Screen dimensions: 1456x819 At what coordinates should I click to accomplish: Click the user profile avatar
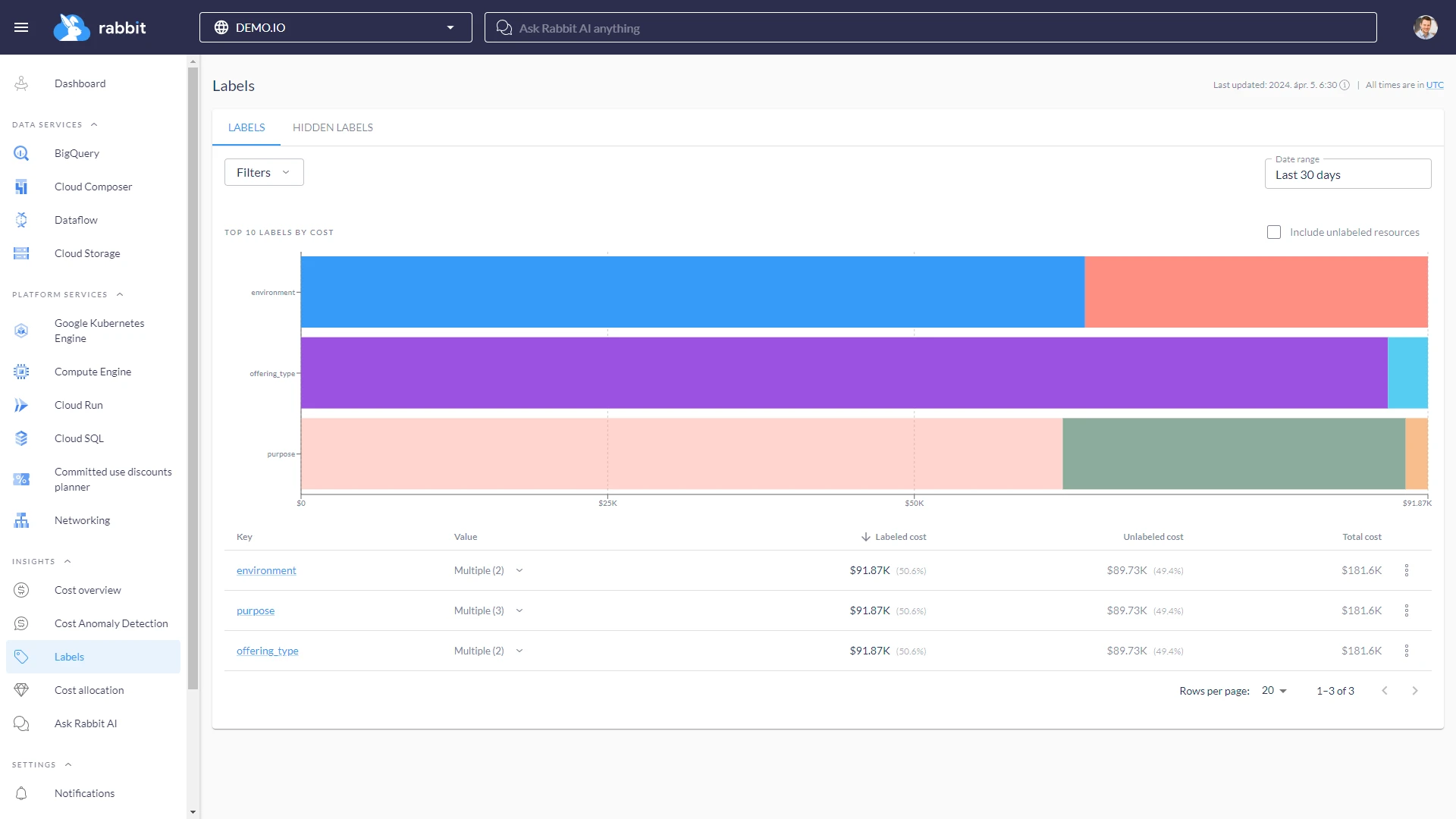pos(1425,27)
